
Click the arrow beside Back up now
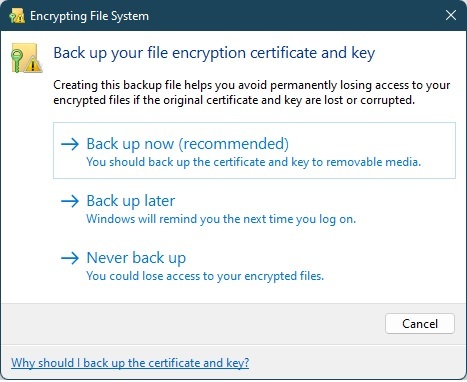[70, 144]
